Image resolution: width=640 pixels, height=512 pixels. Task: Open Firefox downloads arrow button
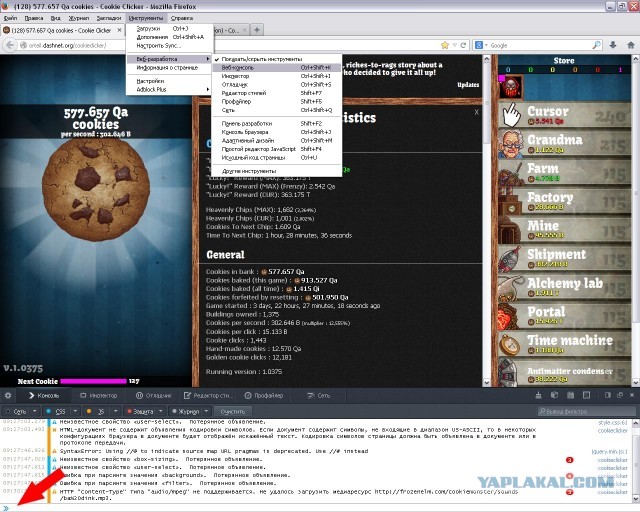click(613, 45)
